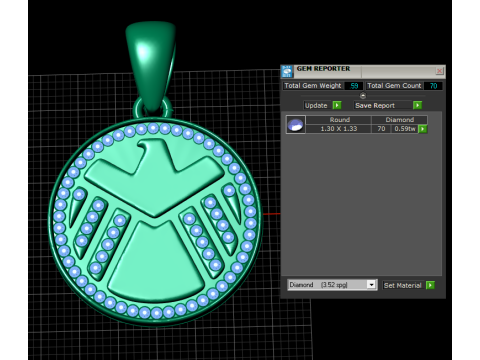Click the Gem Reporter panel logo icon
The height and width of the screenshot is (360, 480).
(287, 71)
